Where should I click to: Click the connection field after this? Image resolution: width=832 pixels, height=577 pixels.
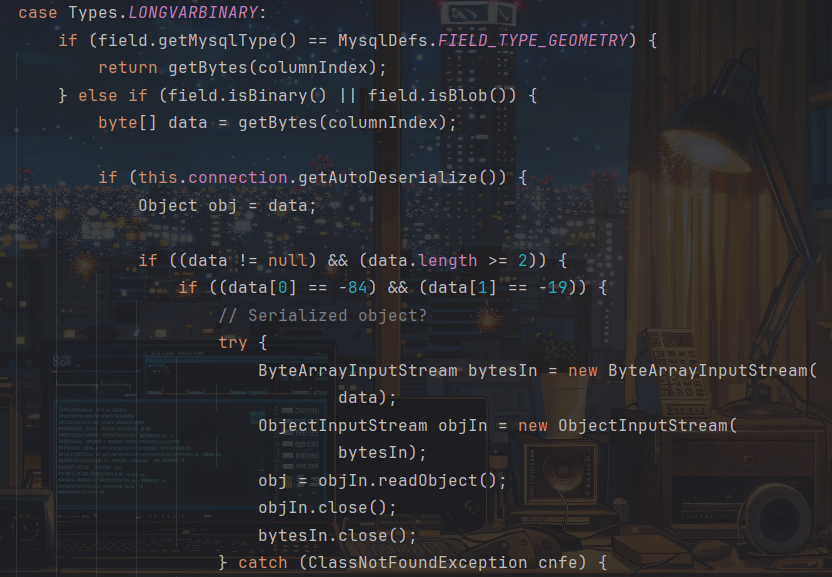[238, 177]
